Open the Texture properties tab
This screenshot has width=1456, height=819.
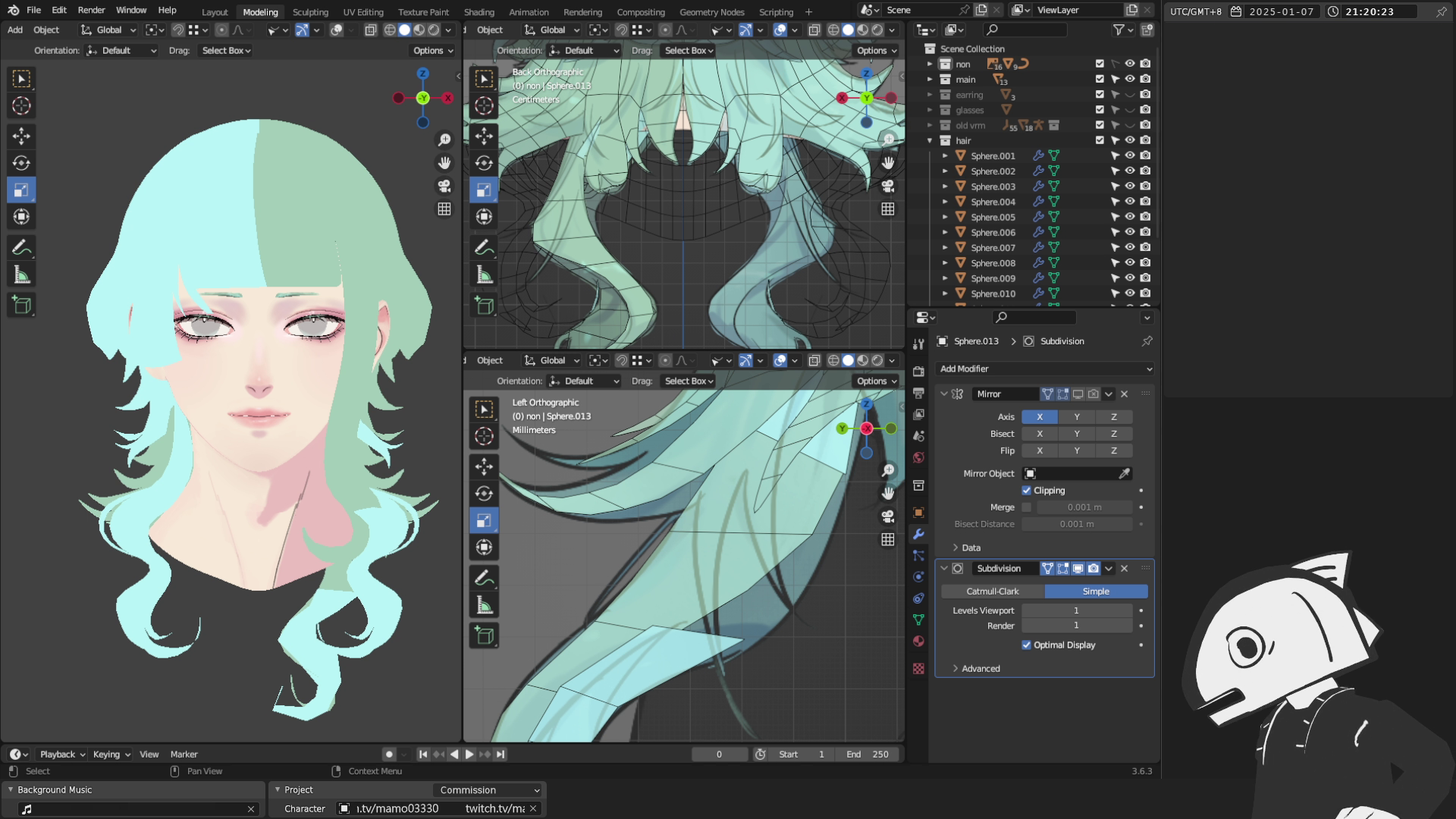click(918, 668)
